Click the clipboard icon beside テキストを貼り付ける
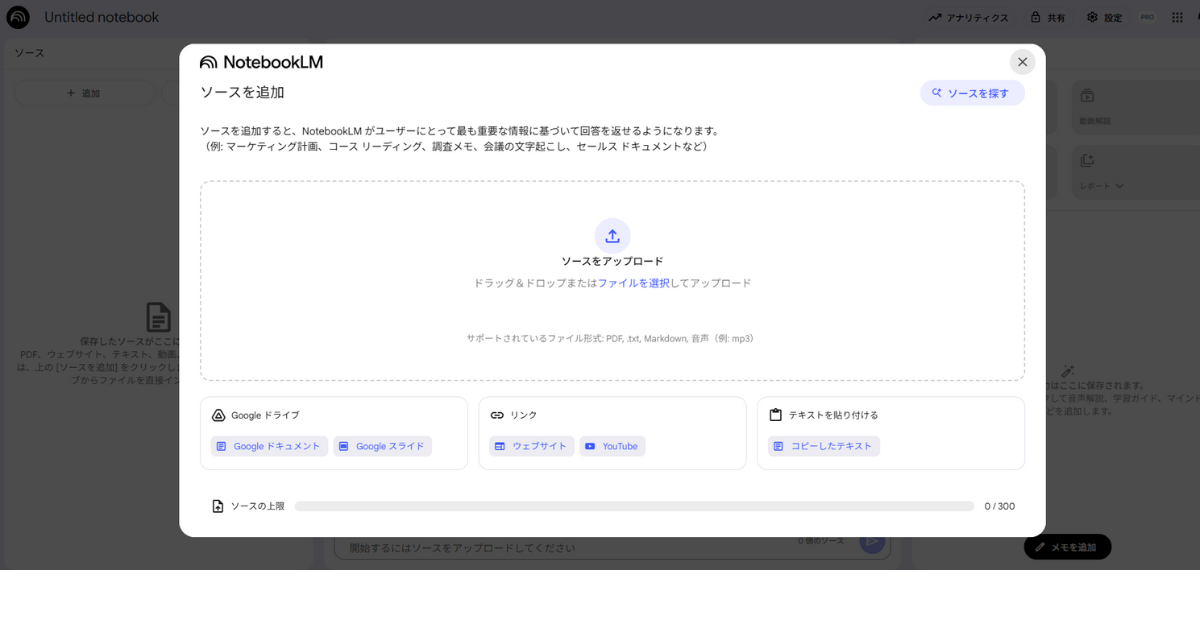Viewport: 1200px width, 628px height. pyautogui.click(x=775, y=415)
